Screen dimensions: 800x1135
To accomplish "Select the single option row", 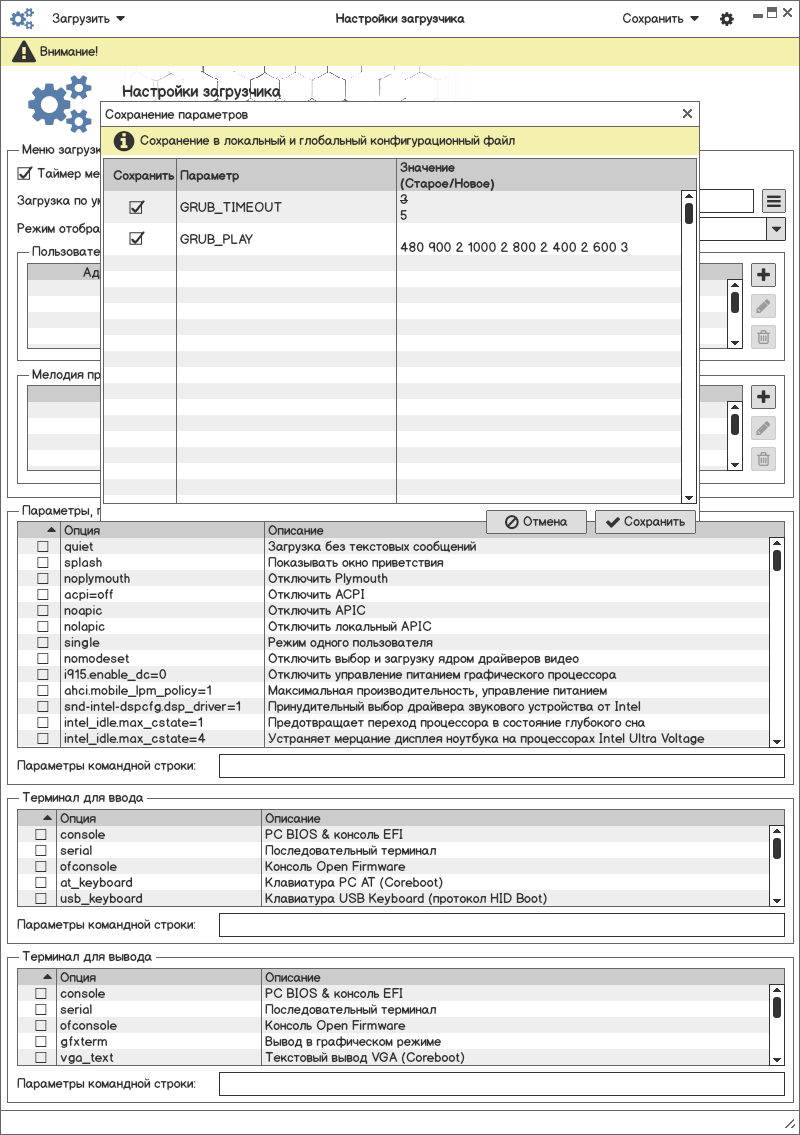I will [x=393, y=643].
